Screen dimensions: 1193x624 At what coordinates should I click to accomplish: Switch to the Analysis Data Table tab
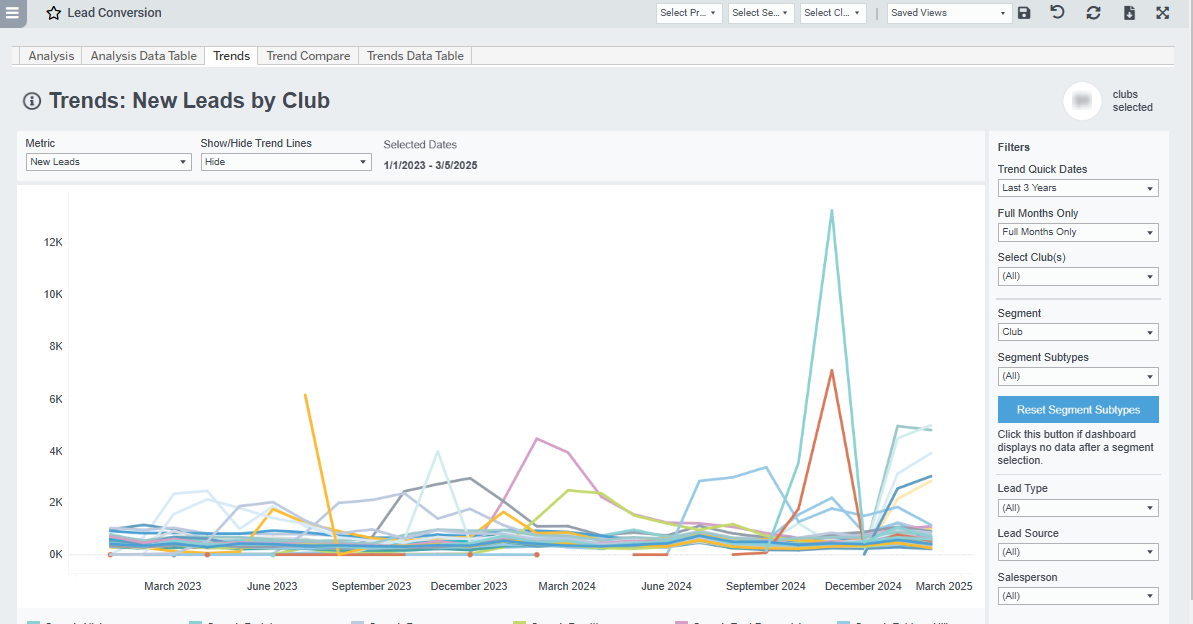142,55
